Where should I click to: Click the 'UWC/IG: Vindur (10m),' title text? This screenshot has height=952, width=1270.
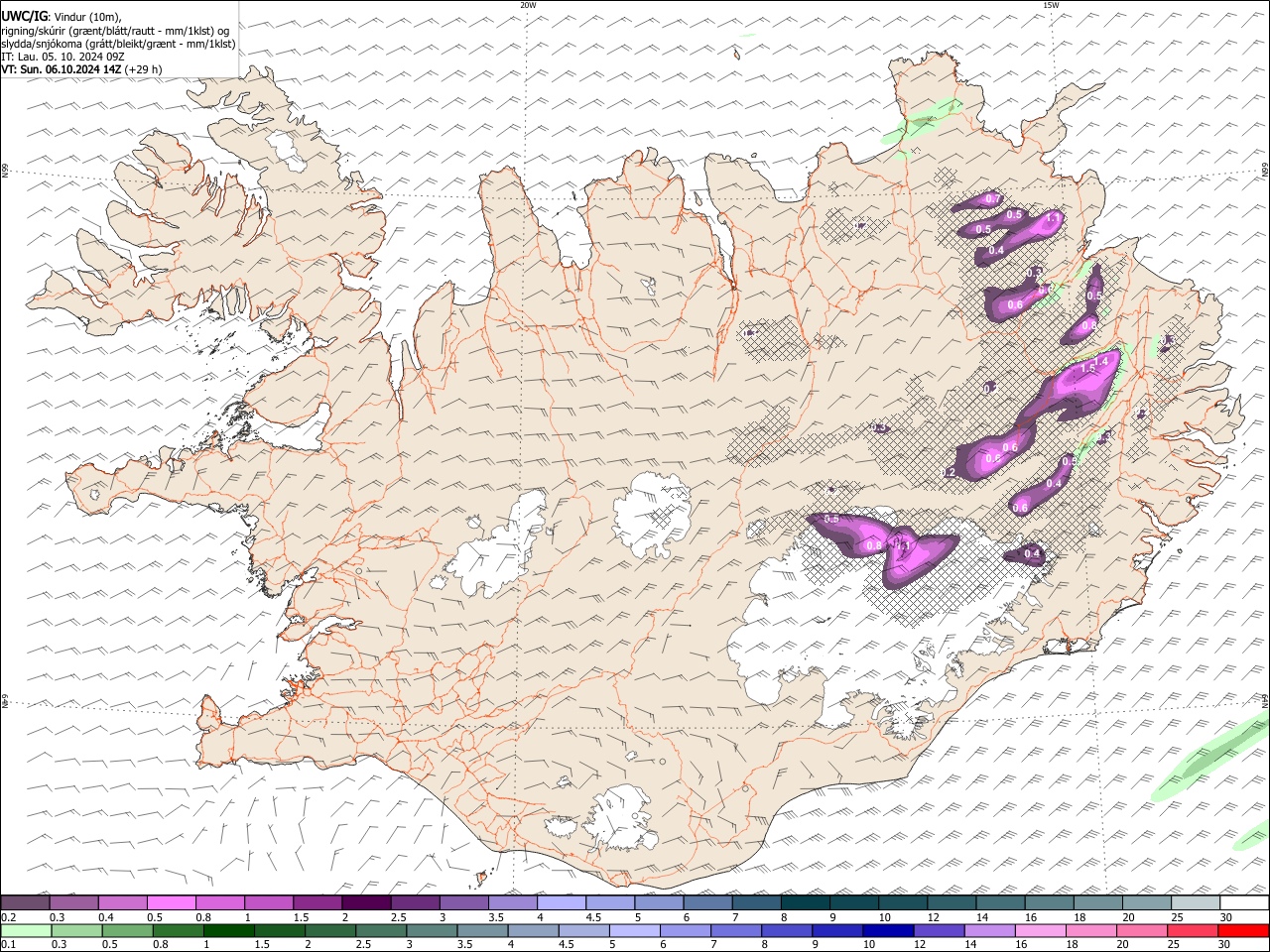click(61, 16)
